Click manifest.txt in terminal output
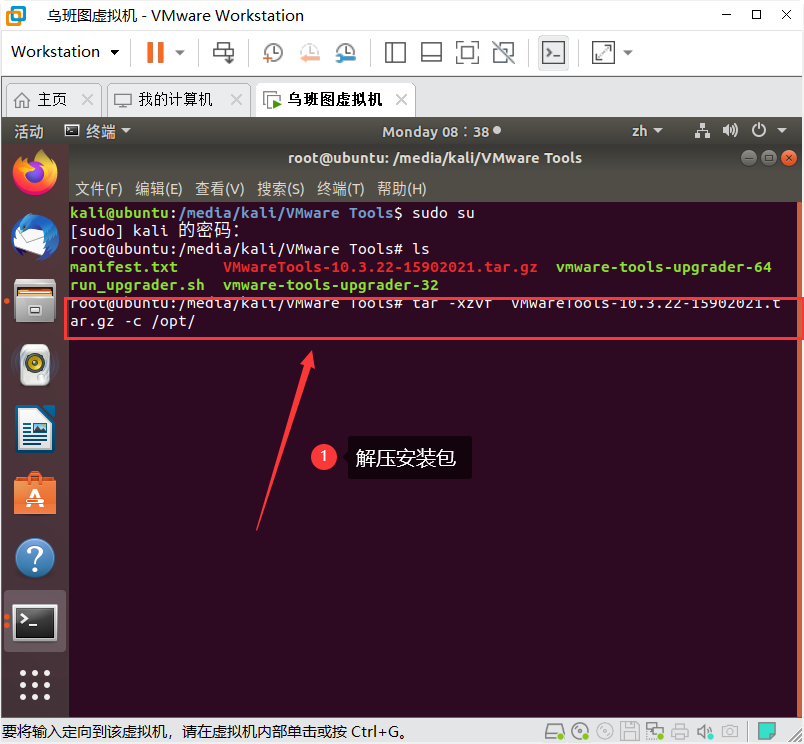 click(124, 267)
